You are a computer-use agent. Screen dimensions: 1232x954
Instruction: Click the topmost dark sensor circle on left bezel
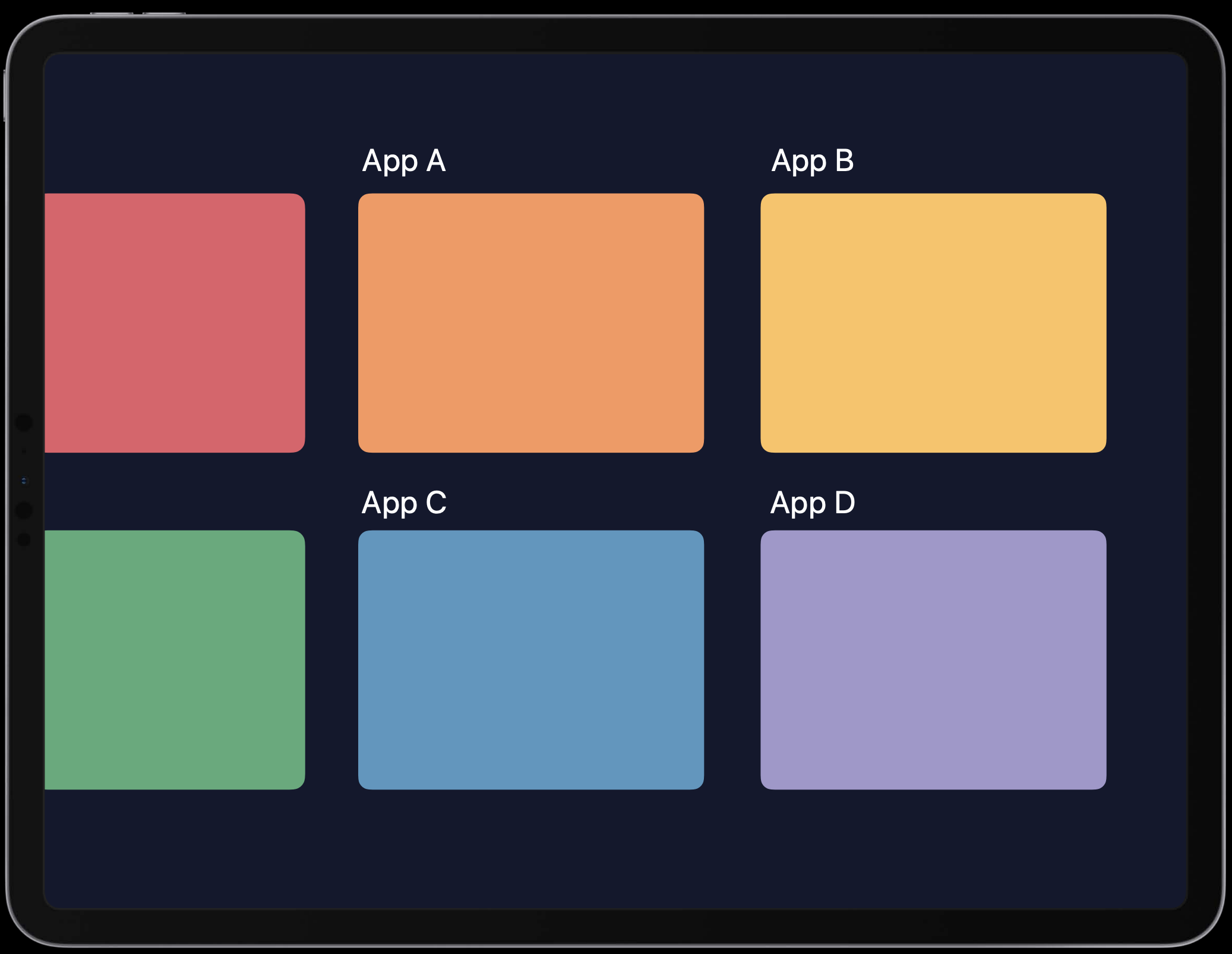[x=24, y=422]
